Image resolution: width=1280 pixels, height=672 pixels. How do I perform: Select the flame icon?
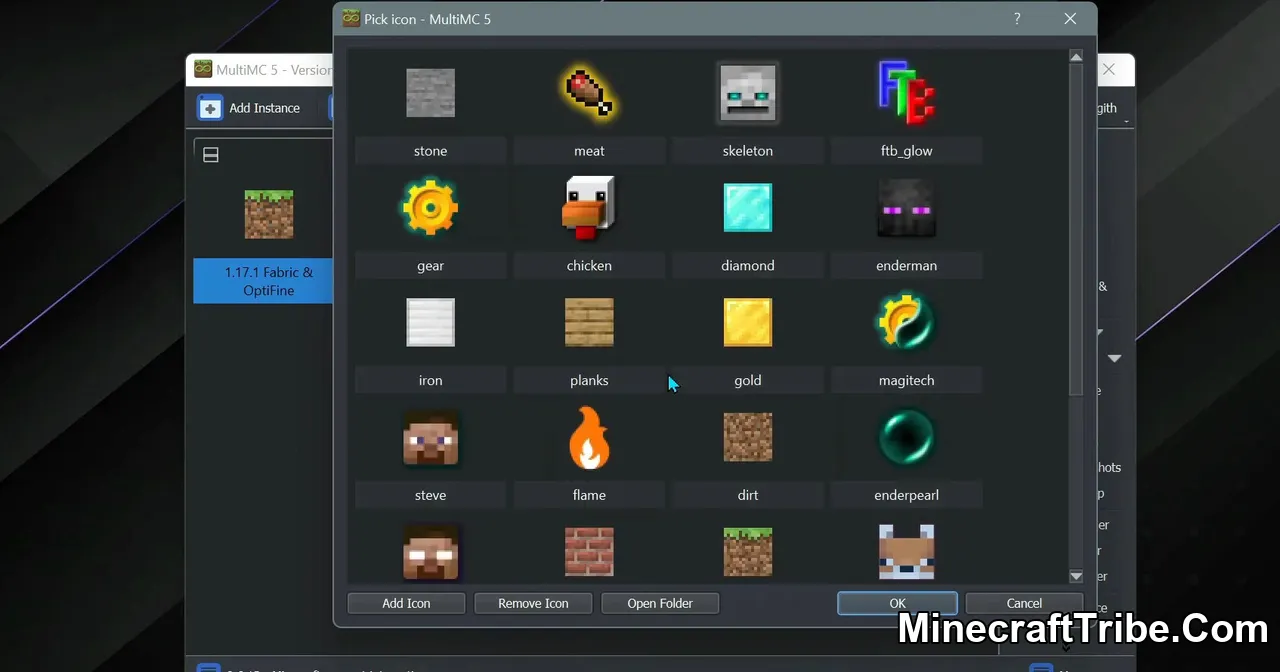click(589, 438)
